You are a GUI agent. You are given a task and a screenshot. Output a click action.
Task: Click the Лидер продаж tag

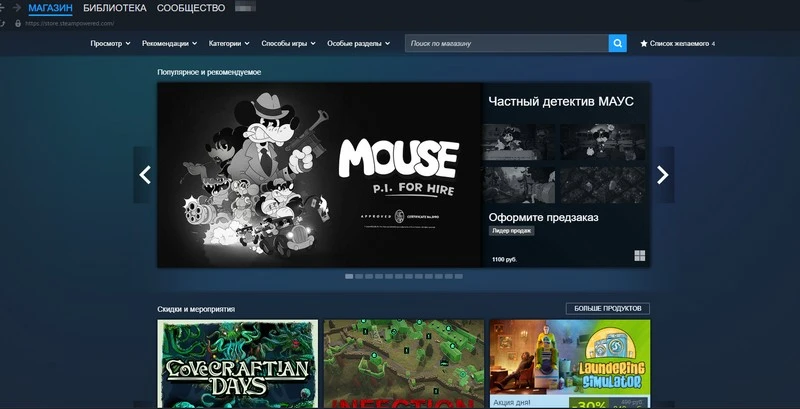click(511, 231)
